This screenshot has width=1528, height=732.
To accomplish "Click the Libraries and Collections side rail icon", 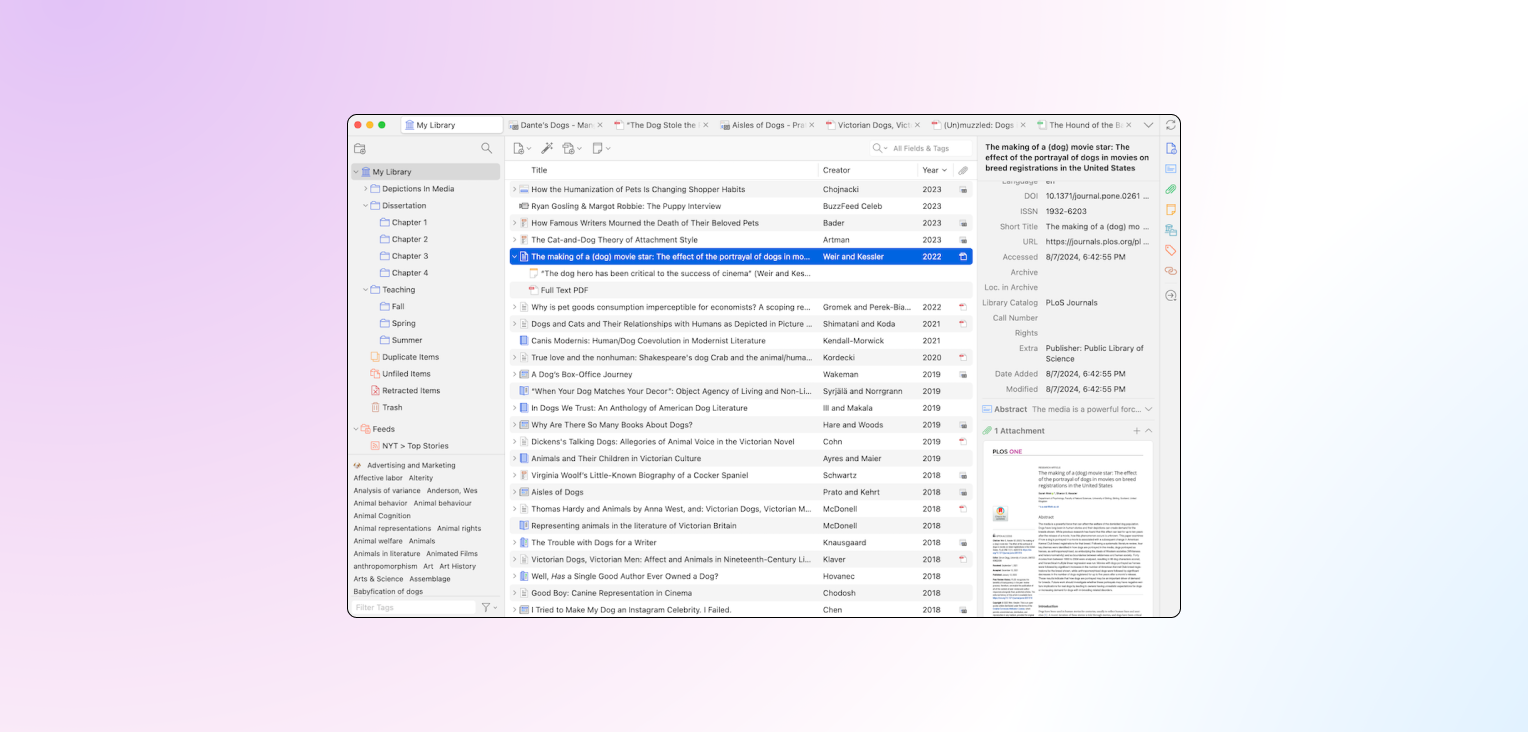I will [1171, 230].
